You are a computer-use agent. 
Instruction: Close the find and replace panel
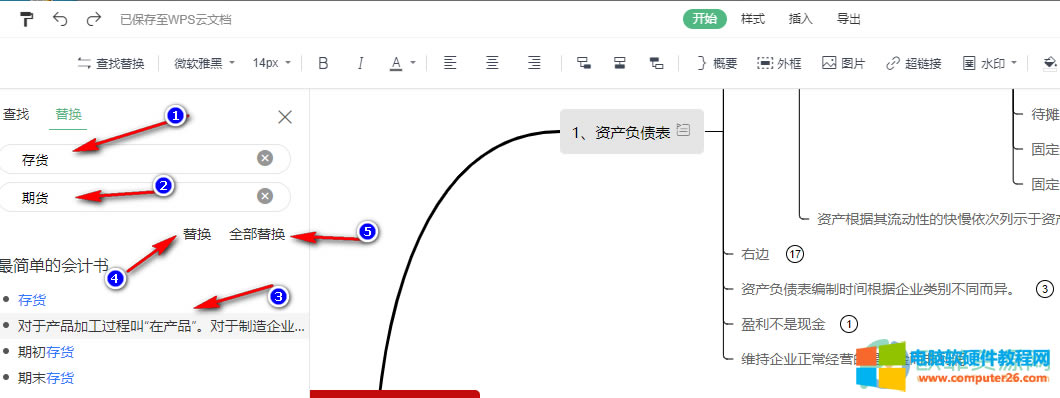pos(285,117)
